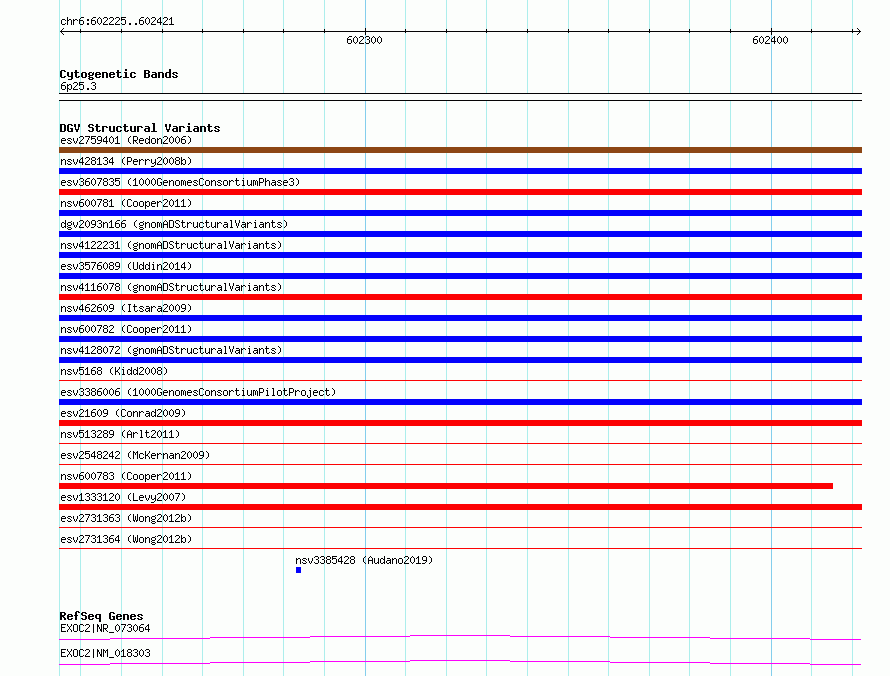Image resolution: width=890 pixels, height=676 pixels.
Task: Select the nsv428134 (Perry2008b) label
Action: (126, 161)
